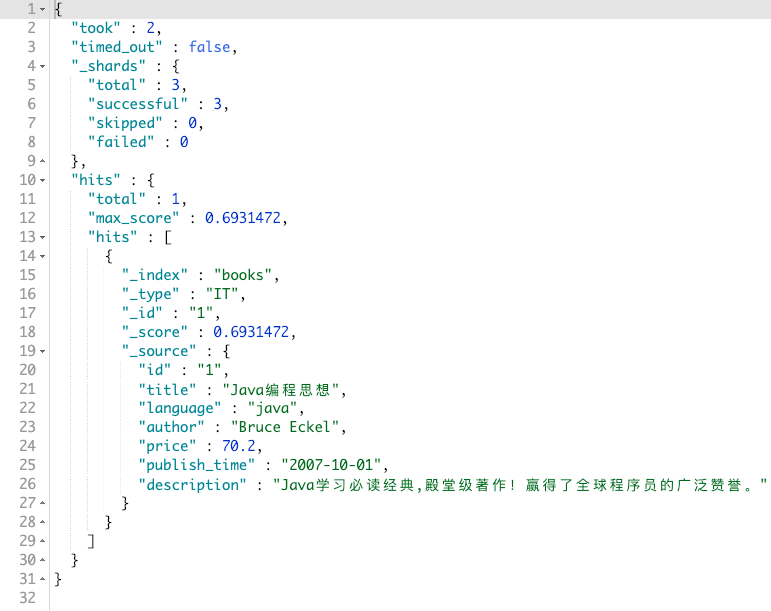The width and height of the screenshot is (771, 611).
Task: Collapse the outer "hits" object on line 10
Action: click(43, 180)
